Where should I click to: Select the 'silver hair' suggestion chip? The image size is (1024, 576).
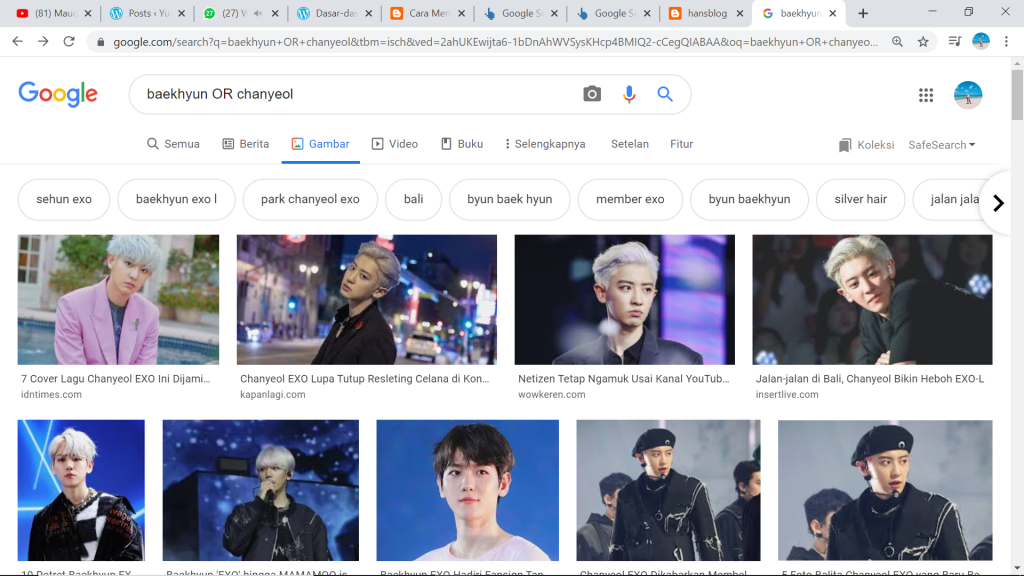(x=860, y=199)
